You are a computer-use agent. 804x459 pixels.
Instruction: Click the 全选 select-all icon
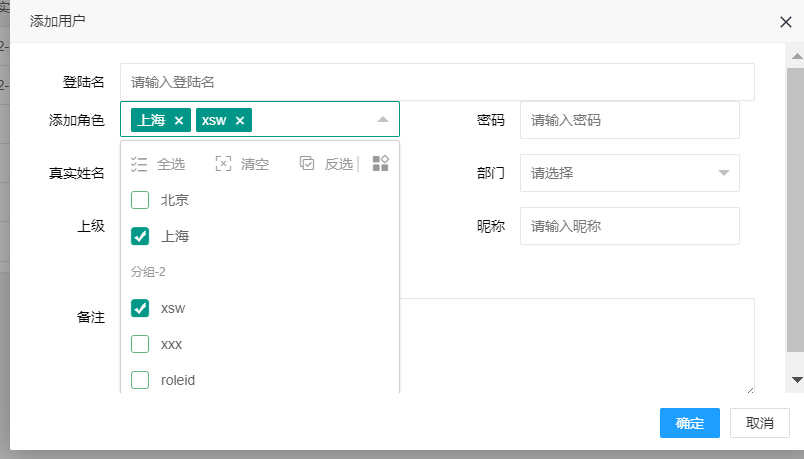point(139,164)
